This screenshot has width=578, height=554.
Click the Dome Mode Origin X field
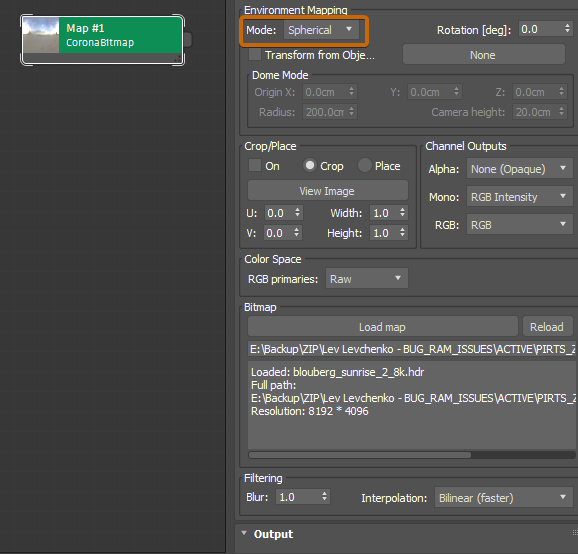[x=325, y=92]
